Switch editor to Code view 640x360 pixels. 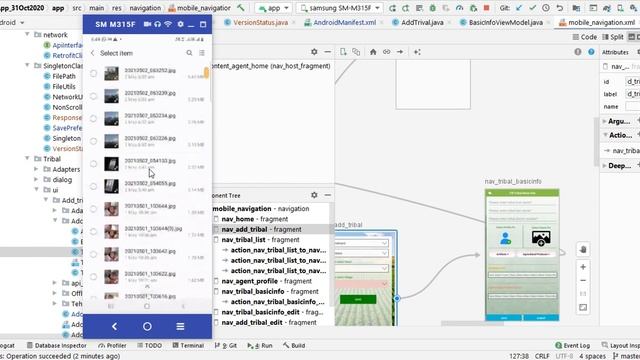point(584,37)
